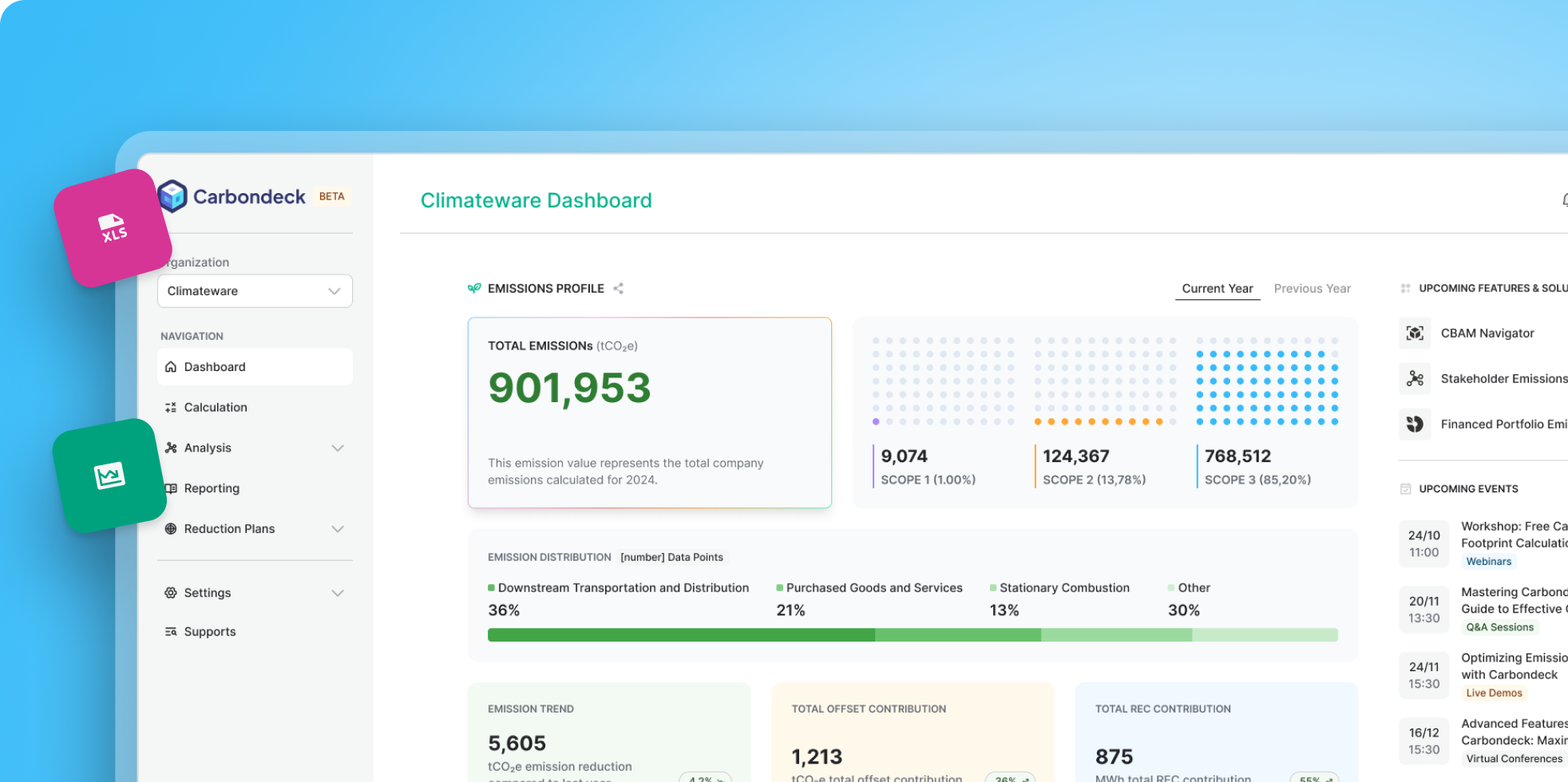Click the Carbondeck cube logo
1568x782 pixels.
tap(172, 196)
